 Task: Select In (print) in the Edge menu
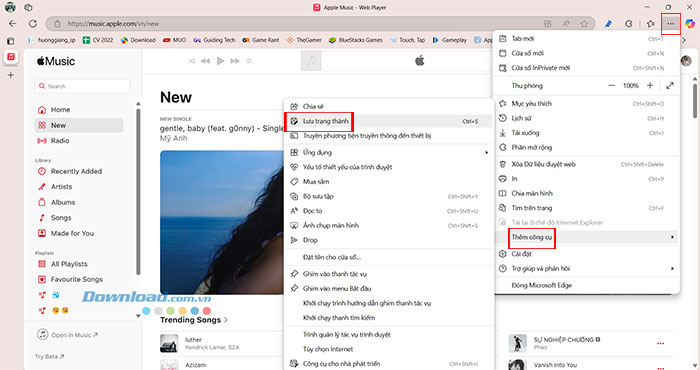coord(587,179)
